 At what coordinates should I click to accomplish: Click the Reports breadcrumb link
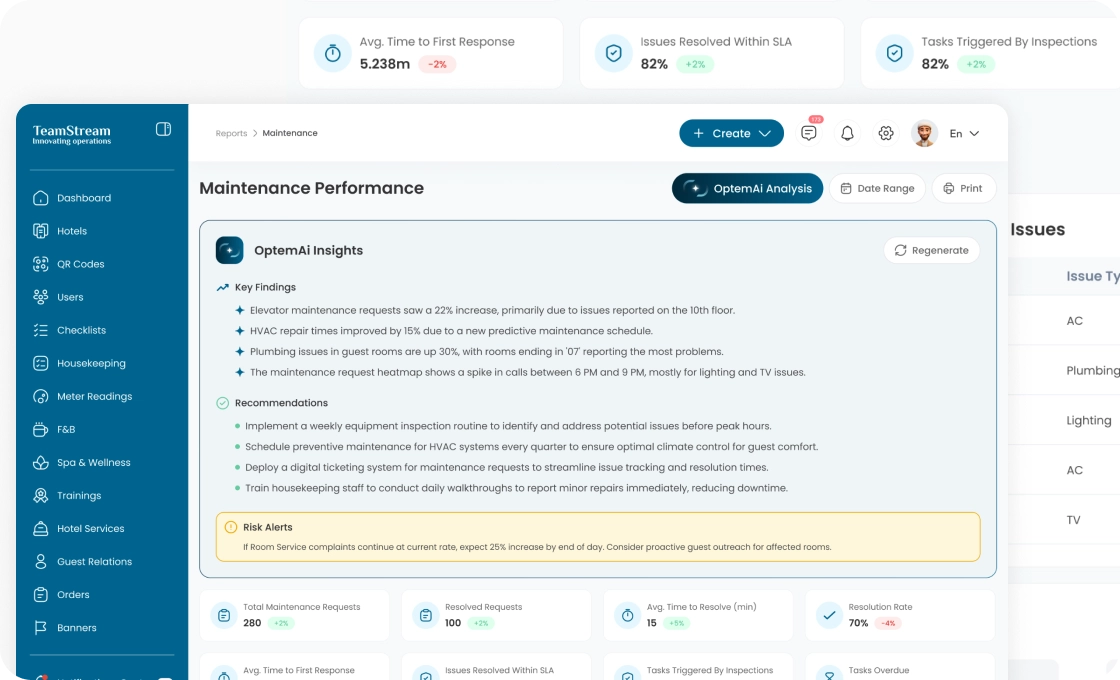231,133
